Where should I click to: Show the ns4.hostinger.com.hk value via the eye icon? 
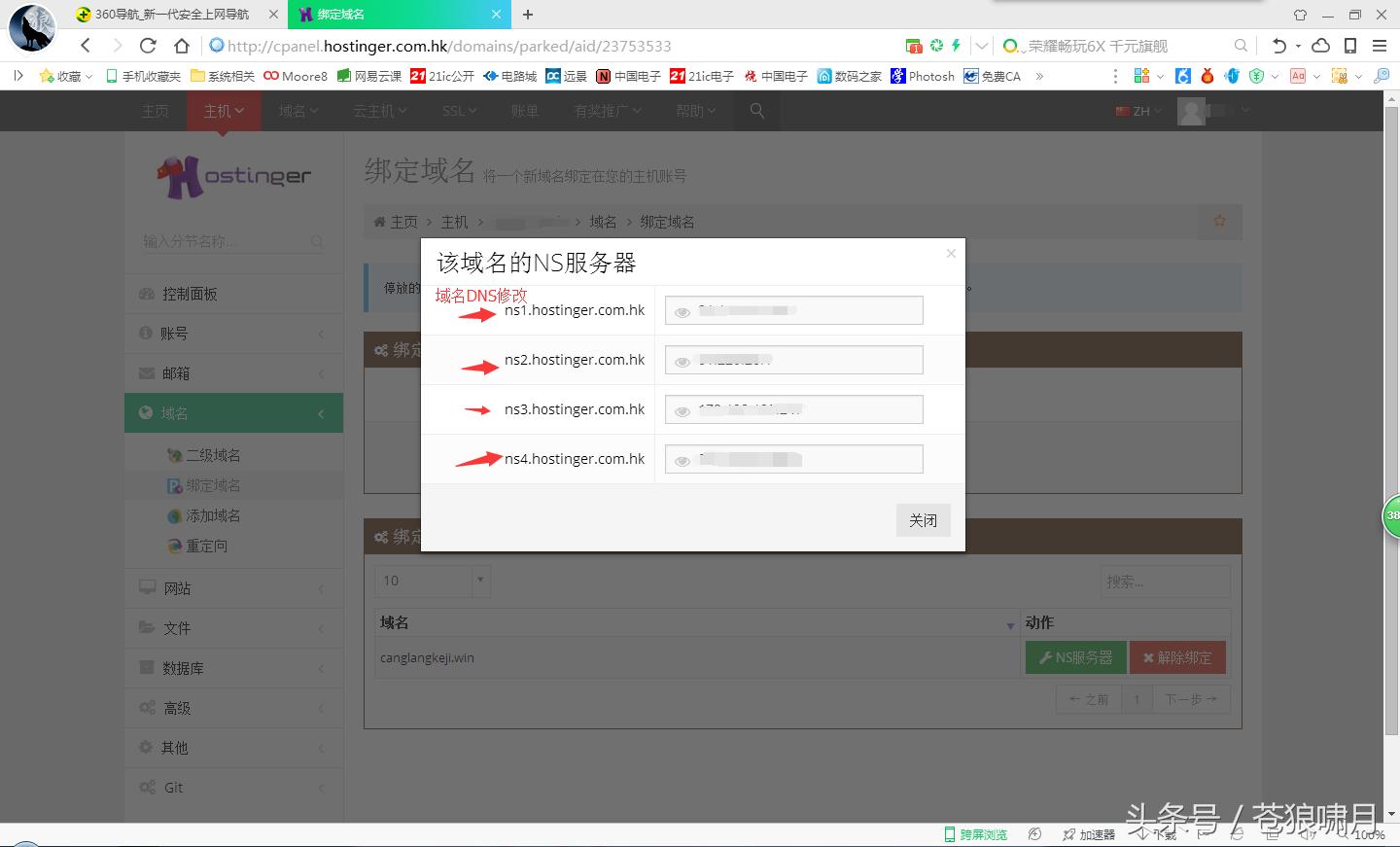(682, 461)
